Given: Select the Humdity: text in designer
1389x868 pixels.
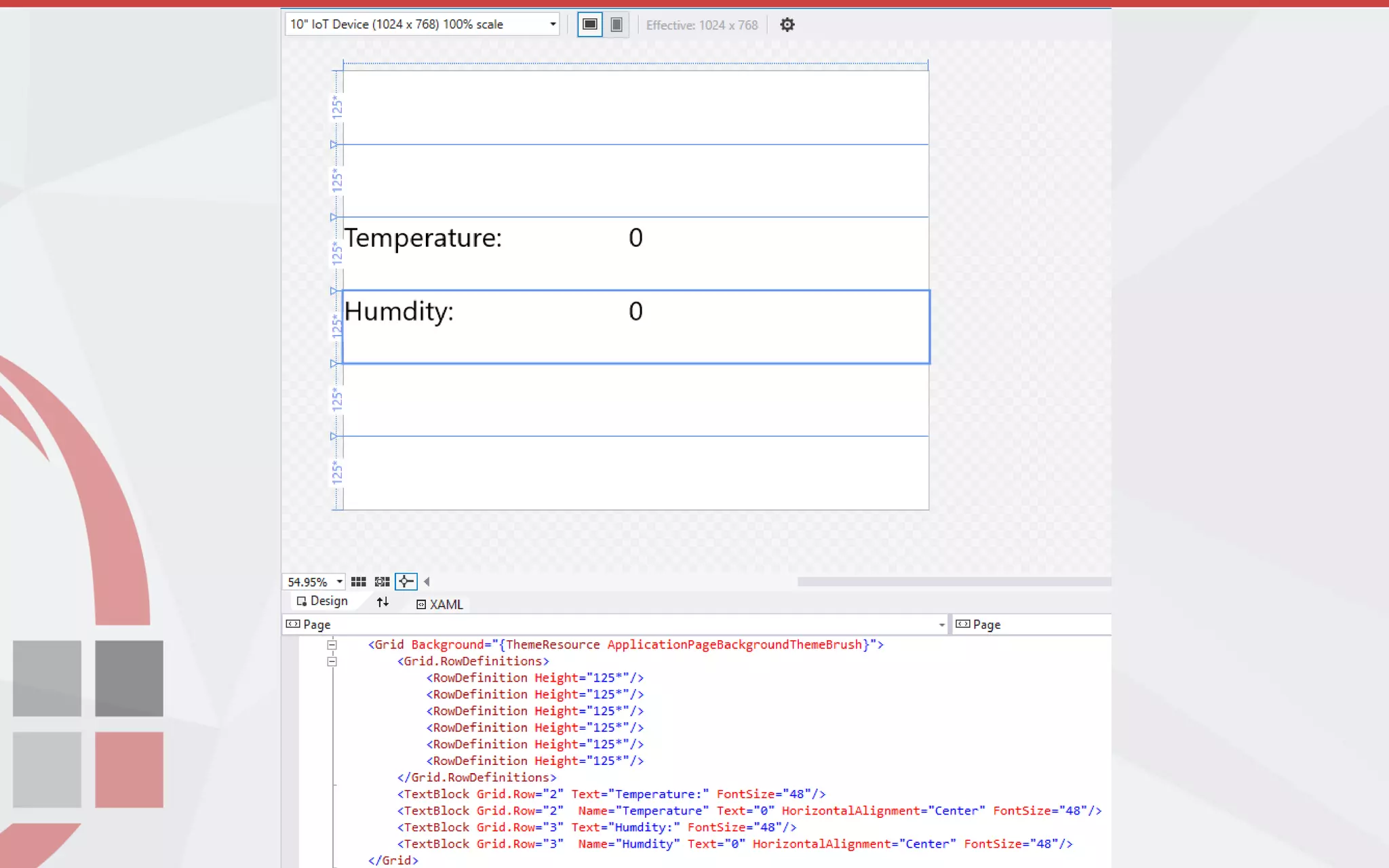Looking at the screenshot, I should 399,312.
